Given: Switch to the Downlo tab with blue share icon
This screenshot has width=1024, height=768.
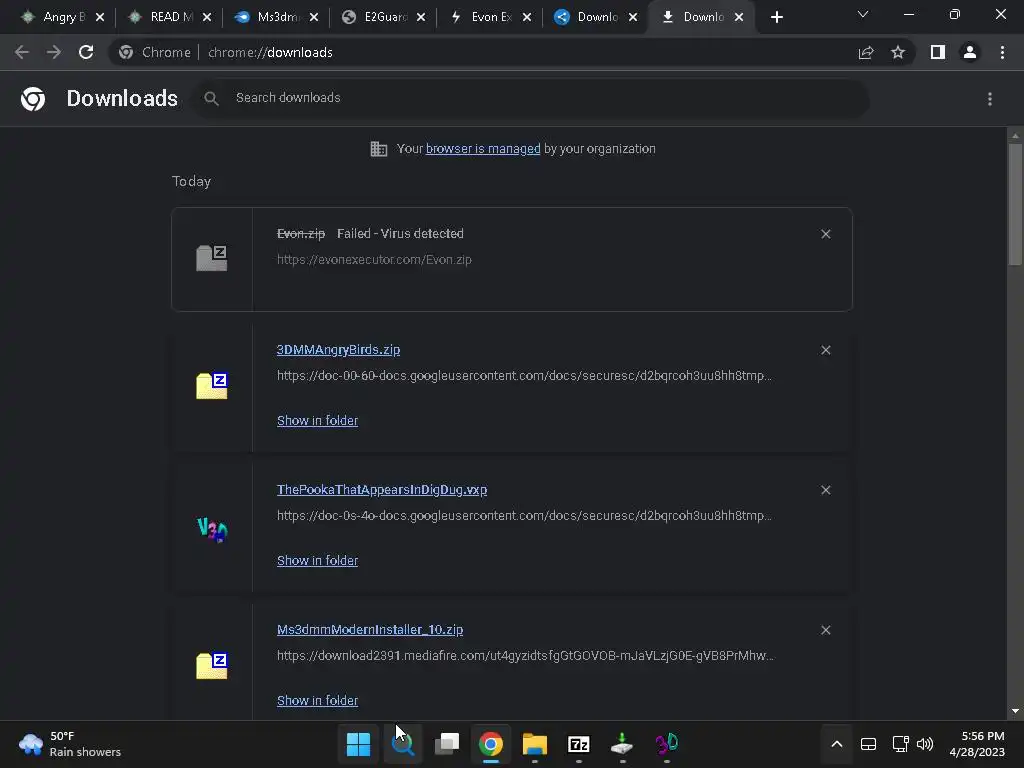Looking at the screenshot, I should coord(588,17).
